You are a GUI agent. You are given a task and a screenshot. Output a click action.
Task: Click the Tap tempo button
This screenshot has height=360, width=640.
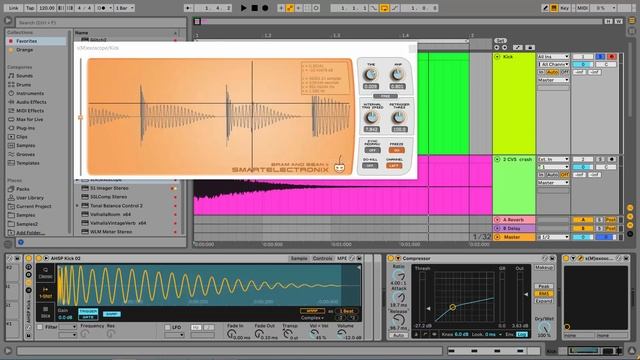(x=30, y=8)
